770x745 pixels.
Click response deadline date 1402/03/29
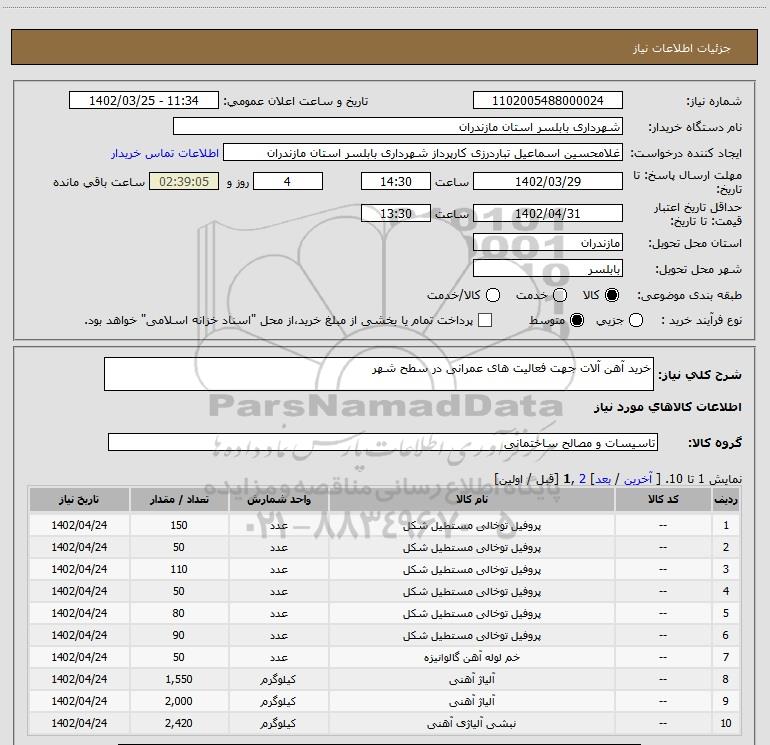pyautogui.click(x=548, y=181)
